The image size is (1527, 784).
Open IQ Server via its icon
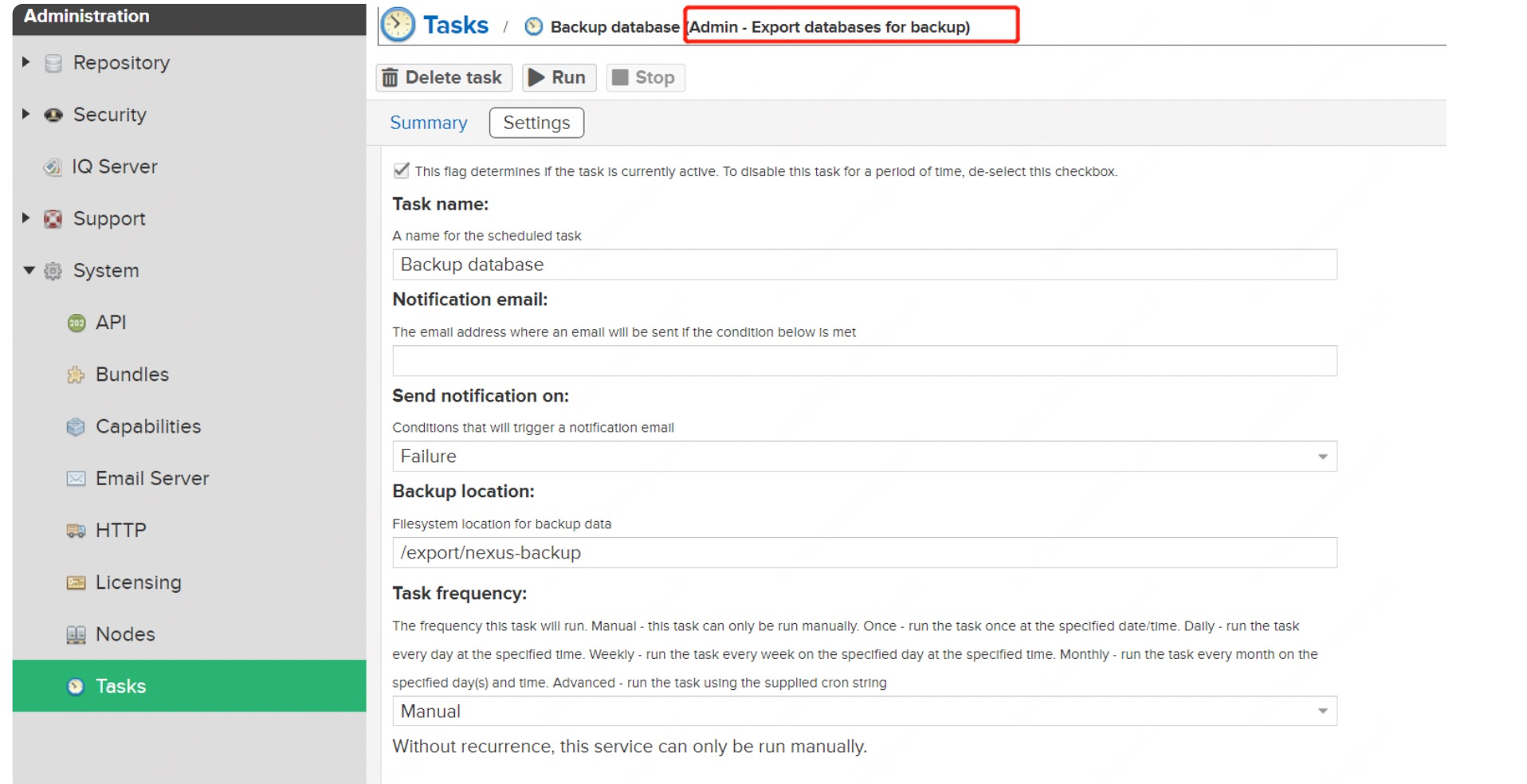pos(53,167)
